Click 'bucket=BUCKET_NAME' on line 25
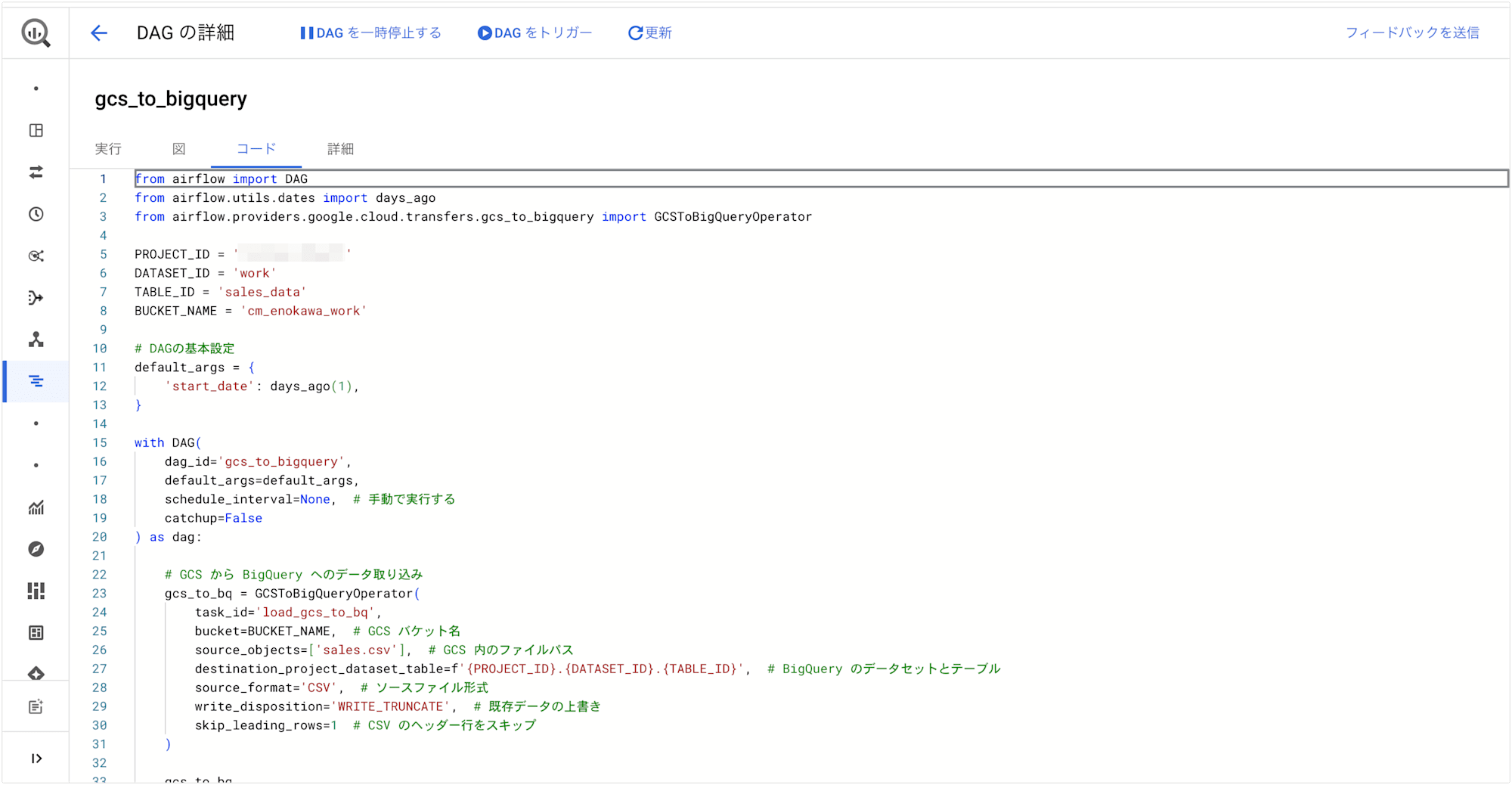Viewport: 1512px width, 785px height. (263, 631)
